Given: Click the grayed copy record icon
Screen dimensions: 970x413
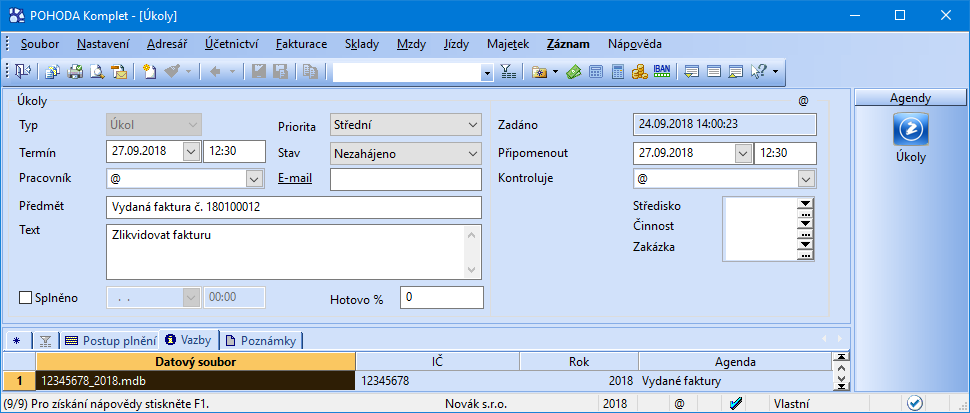Looking at the screenshot, I should pyautogui.click(x=310, y=72).
